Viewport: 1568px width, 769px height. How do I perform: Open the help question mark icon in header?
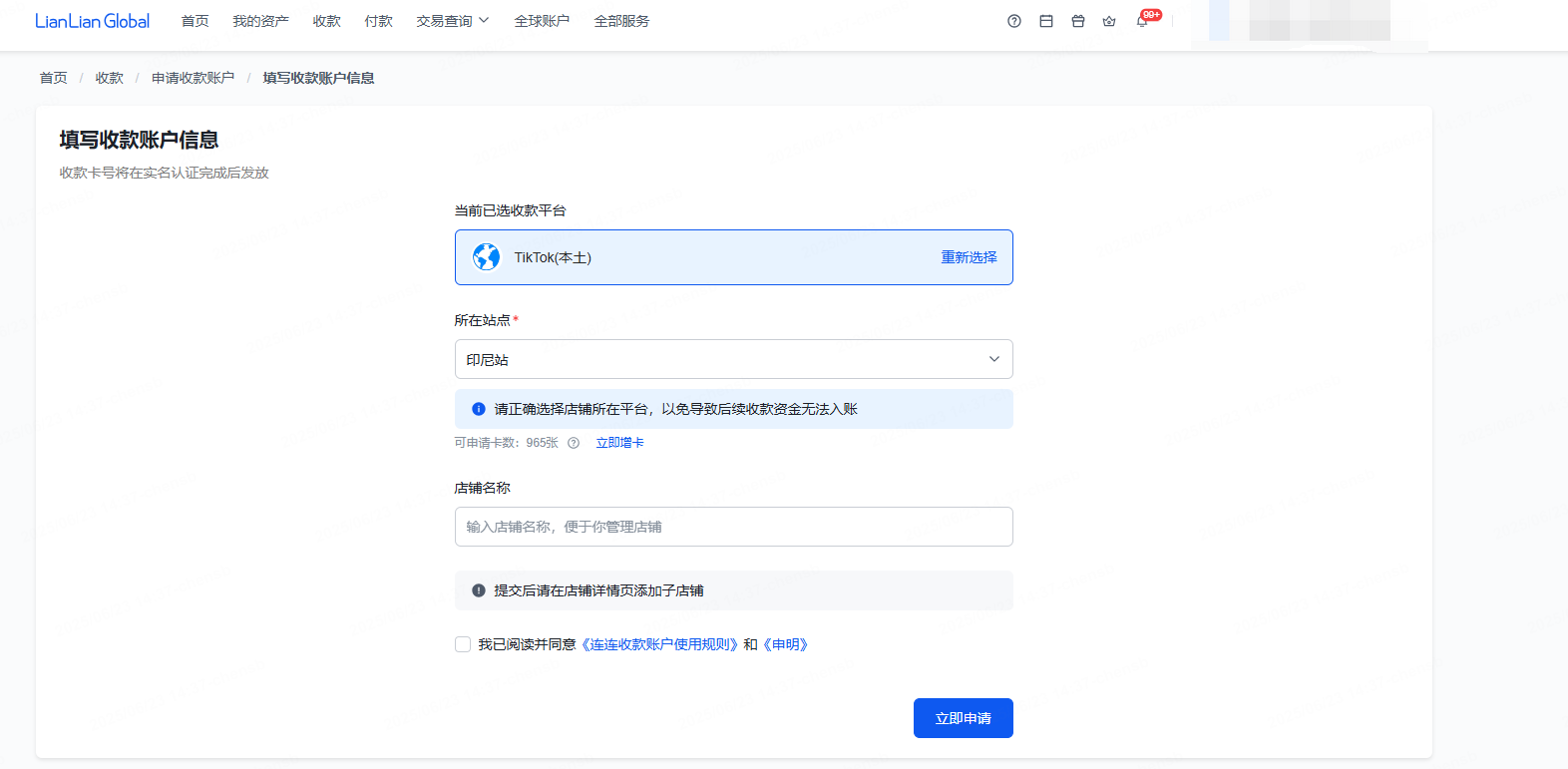[x=1014, y=21]
